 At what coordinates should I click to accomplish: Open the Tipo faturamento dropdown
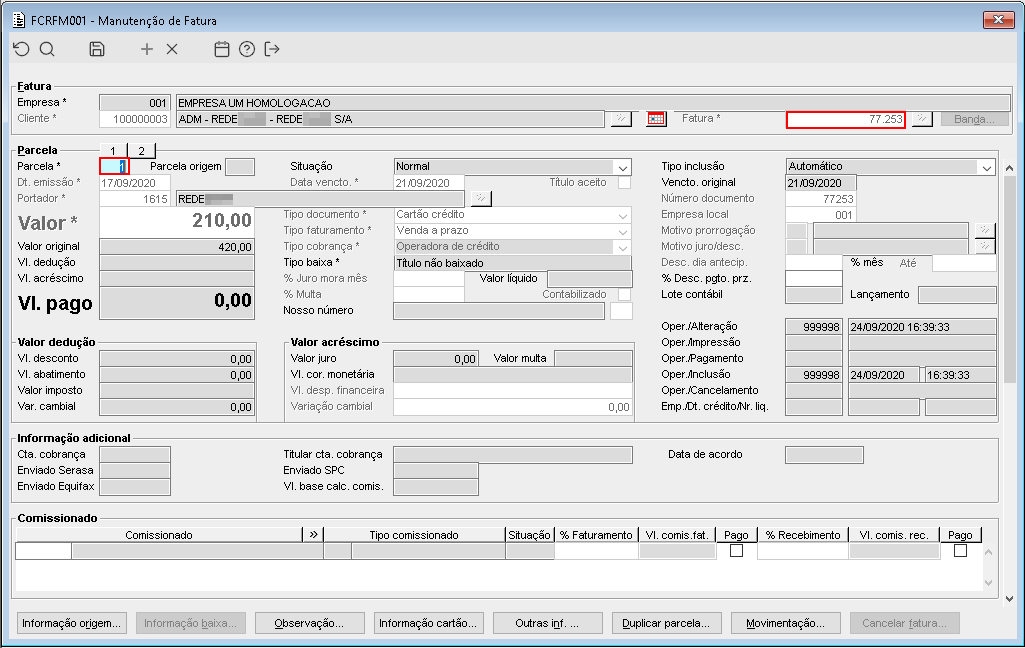[x=623, y=231]
